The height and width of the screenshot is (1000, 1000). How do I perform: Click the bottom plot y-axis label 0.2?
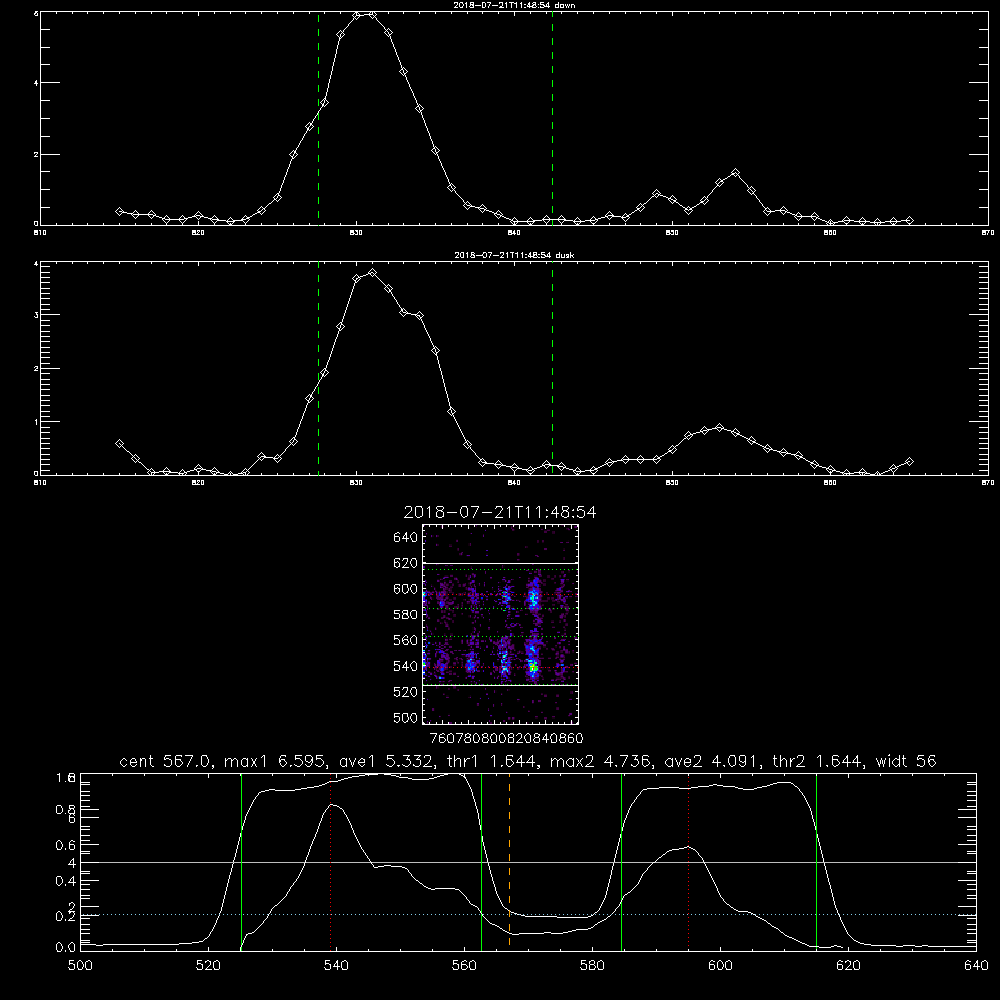coord(65,916)
